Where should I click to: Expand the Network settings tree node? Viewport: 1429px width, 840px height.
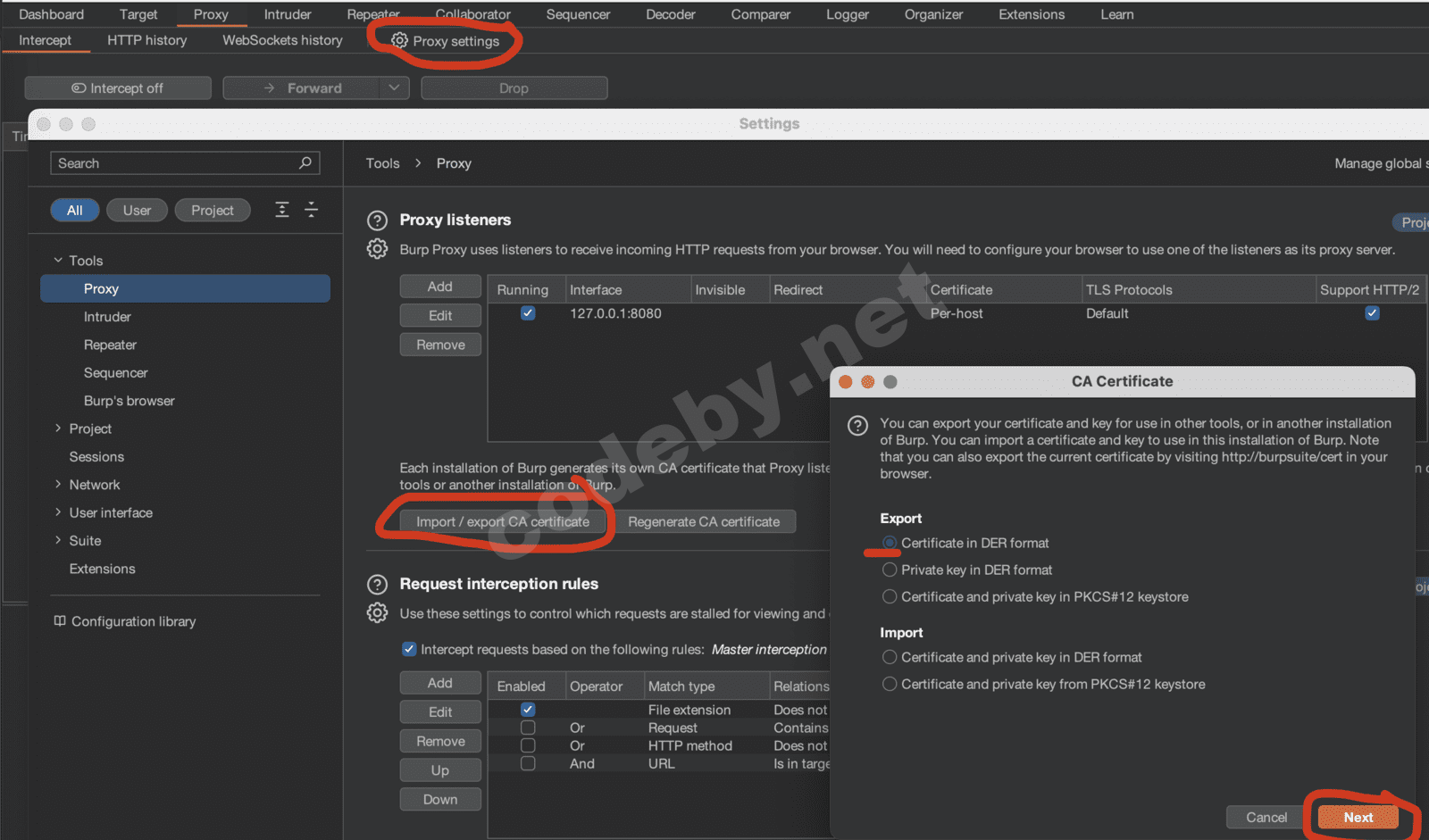[x=58, y=484]
